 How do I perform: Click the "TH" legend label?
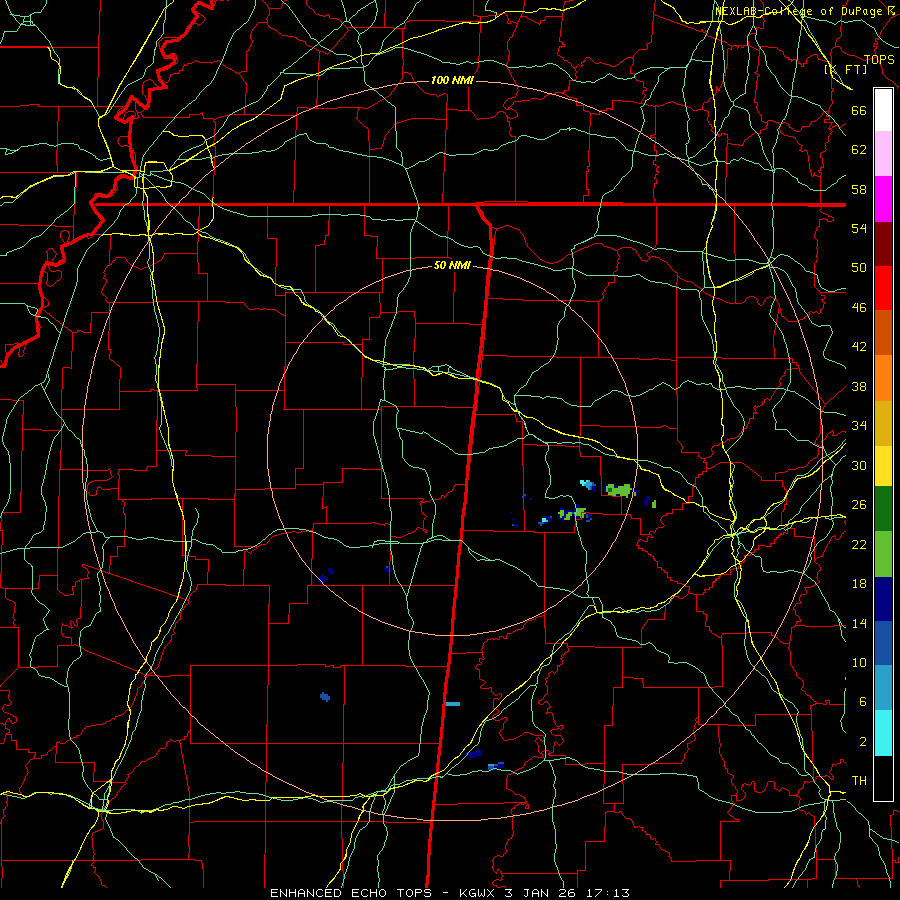[x=859, y=781]
